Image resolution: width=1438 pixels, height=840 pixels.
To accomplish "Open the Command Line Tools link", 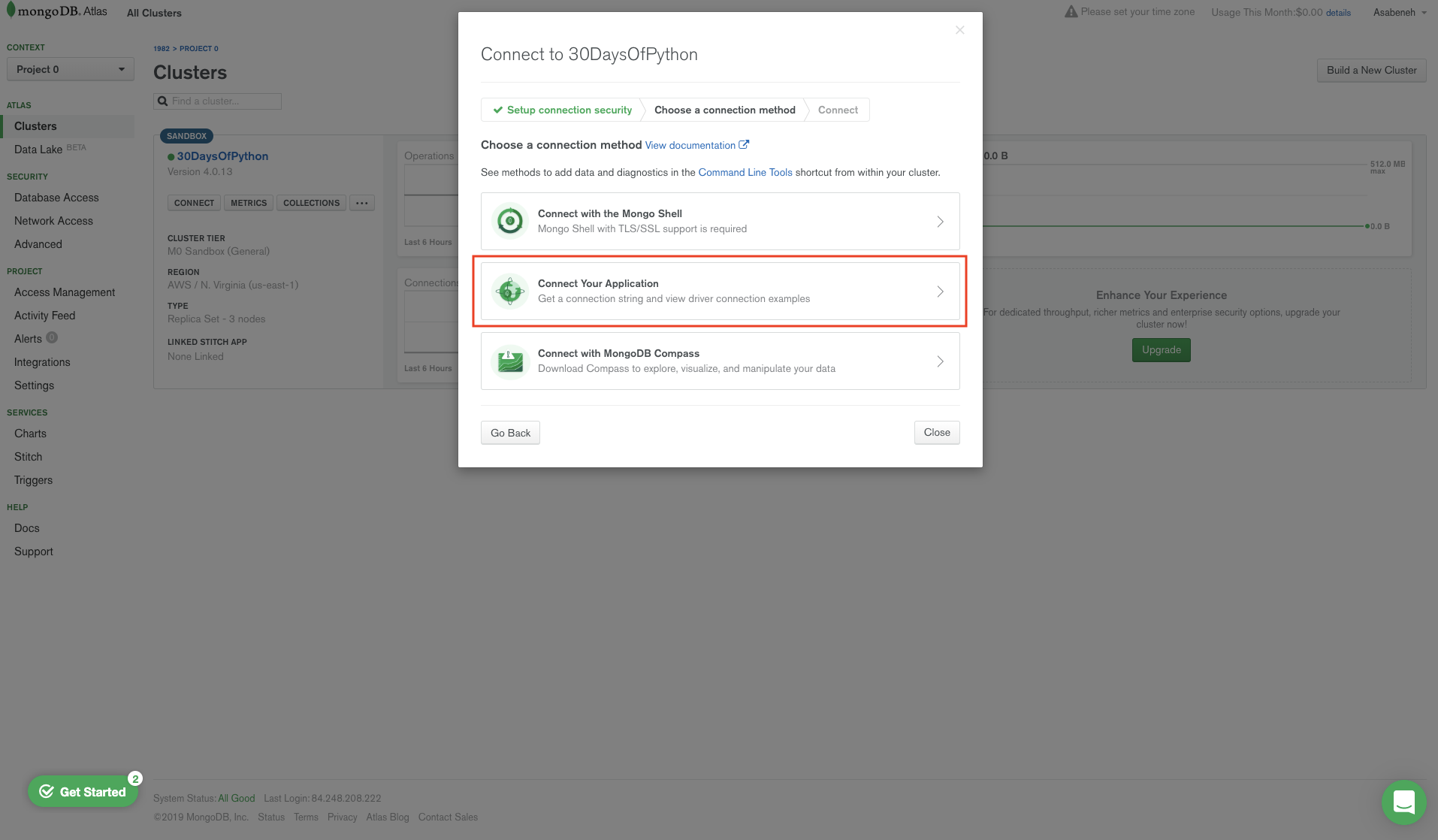I will click(x=745, y=172).
